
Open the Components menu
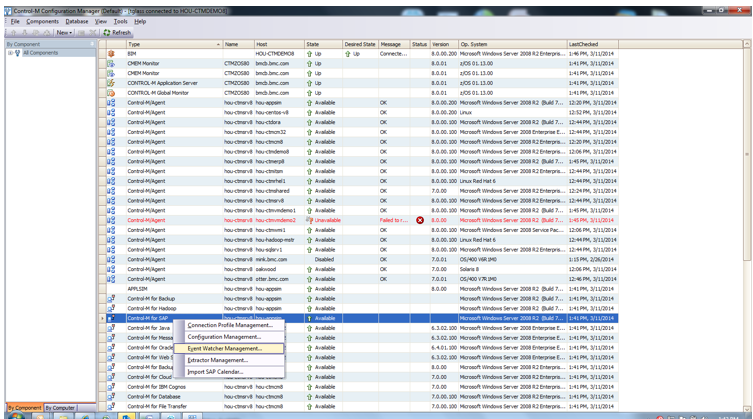click(42, 22)
